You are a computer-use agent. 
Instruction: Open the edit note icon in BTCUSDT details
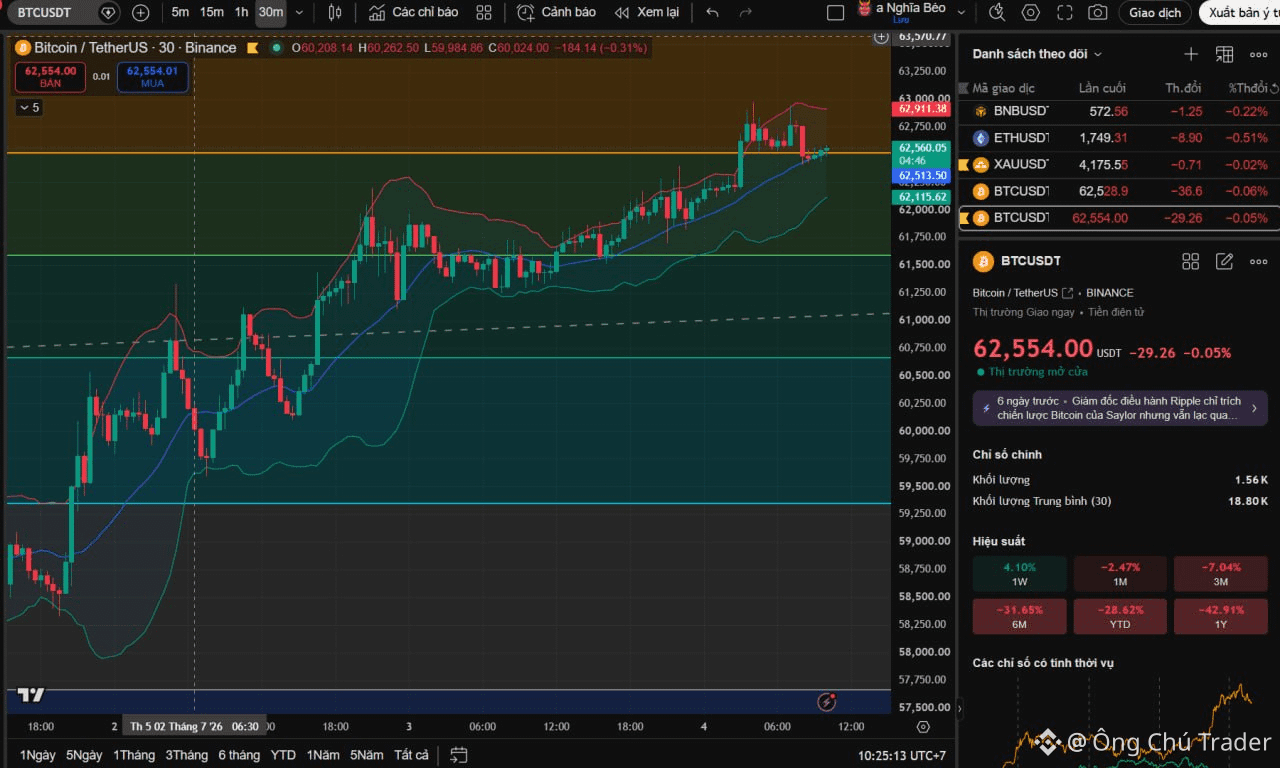coord(1224,261)
